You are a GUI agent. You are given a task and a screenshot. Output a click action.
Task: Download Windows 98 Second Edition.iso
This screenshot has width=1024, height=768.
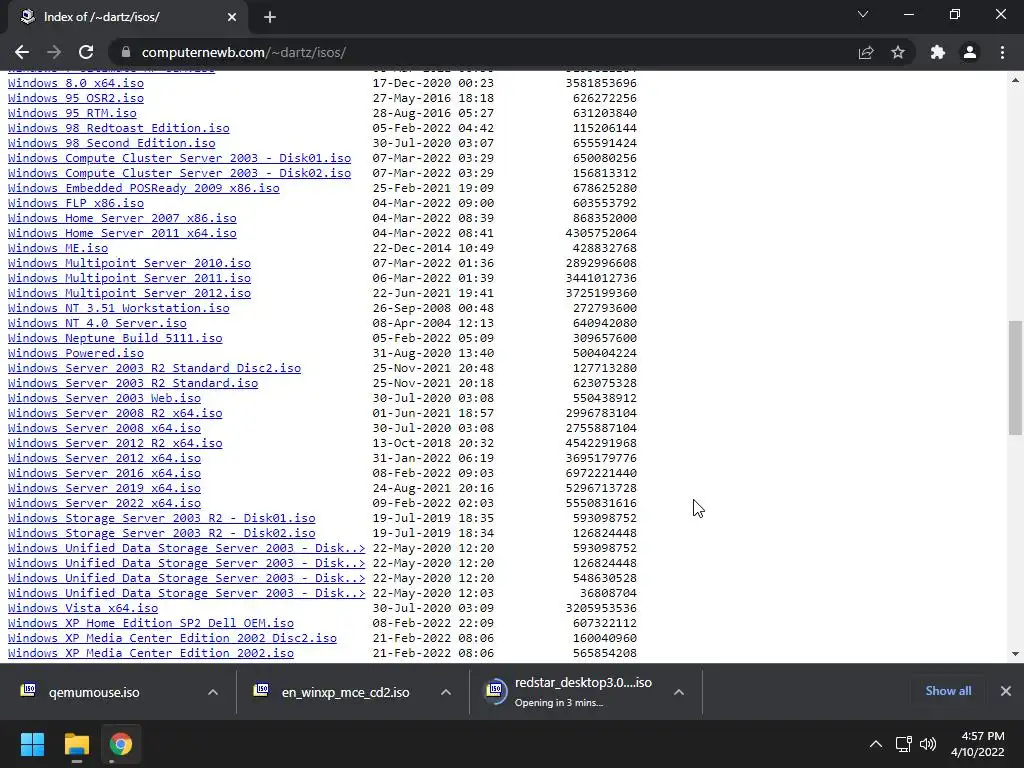click(x=112, y=143)
